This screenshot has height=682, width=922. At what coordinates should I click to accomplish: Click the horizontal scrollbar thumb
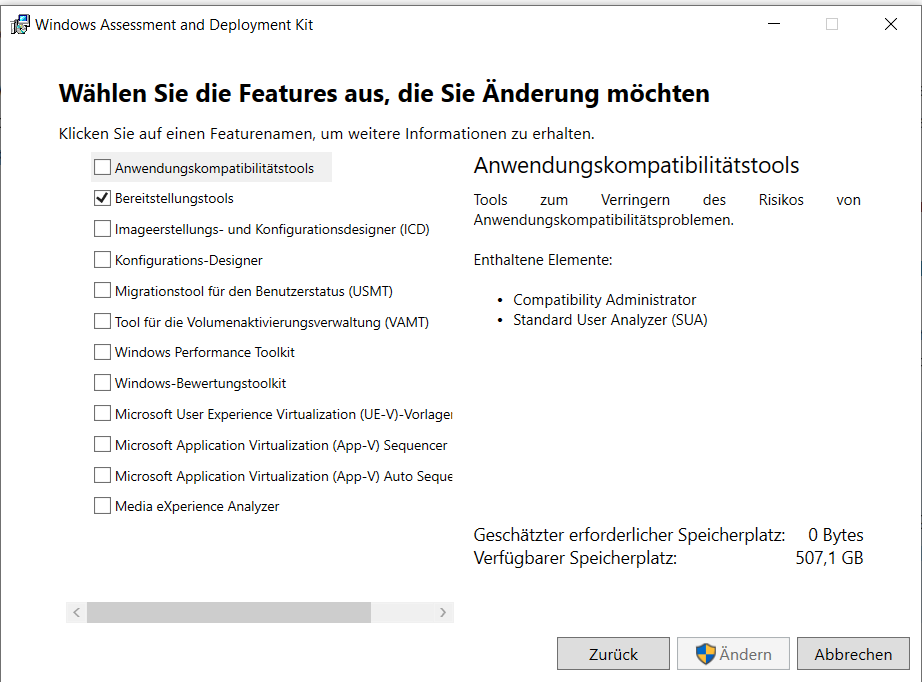coord(228,613)
